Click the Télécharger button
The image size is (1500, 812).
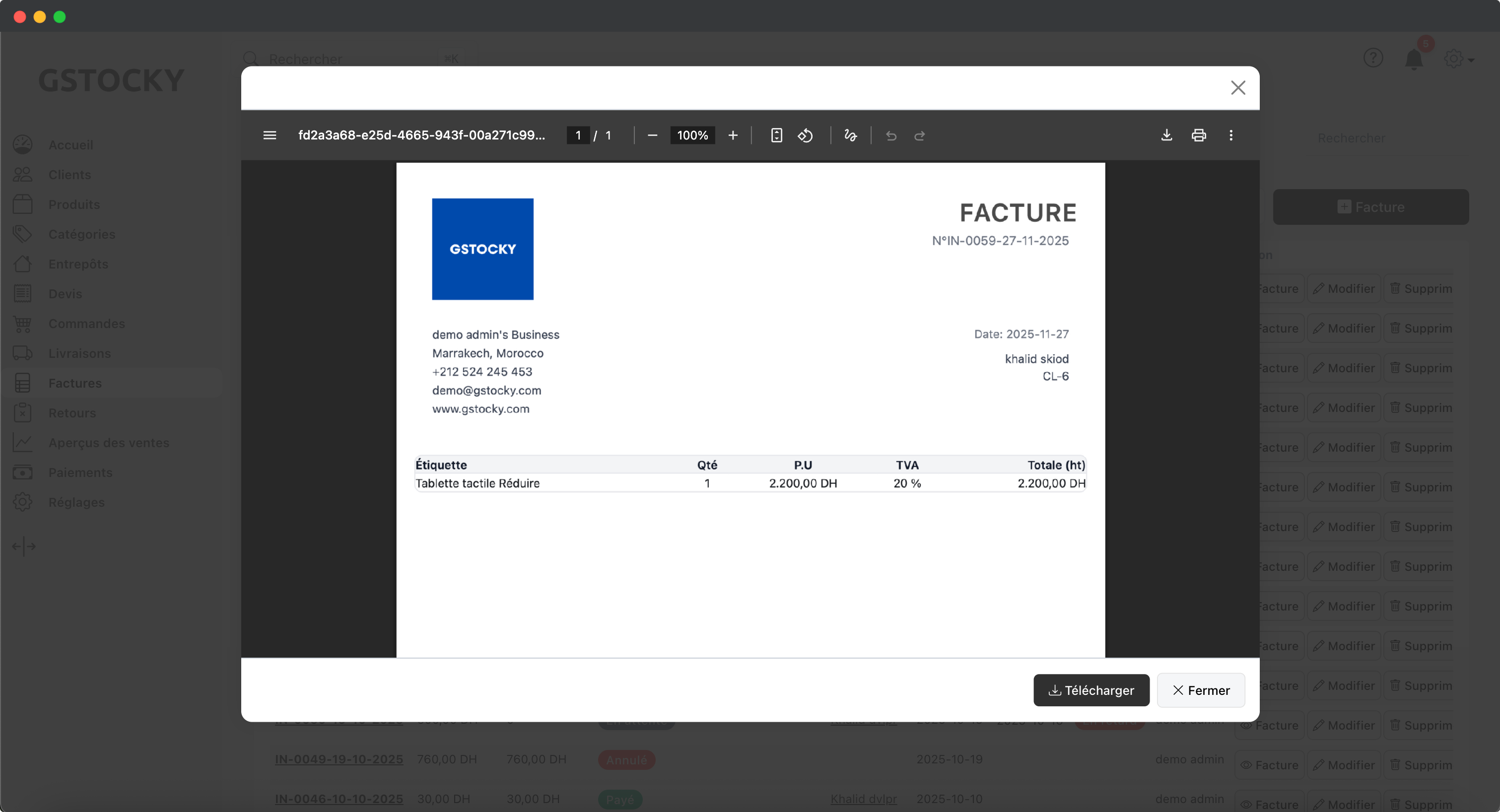pos(1091,690)
